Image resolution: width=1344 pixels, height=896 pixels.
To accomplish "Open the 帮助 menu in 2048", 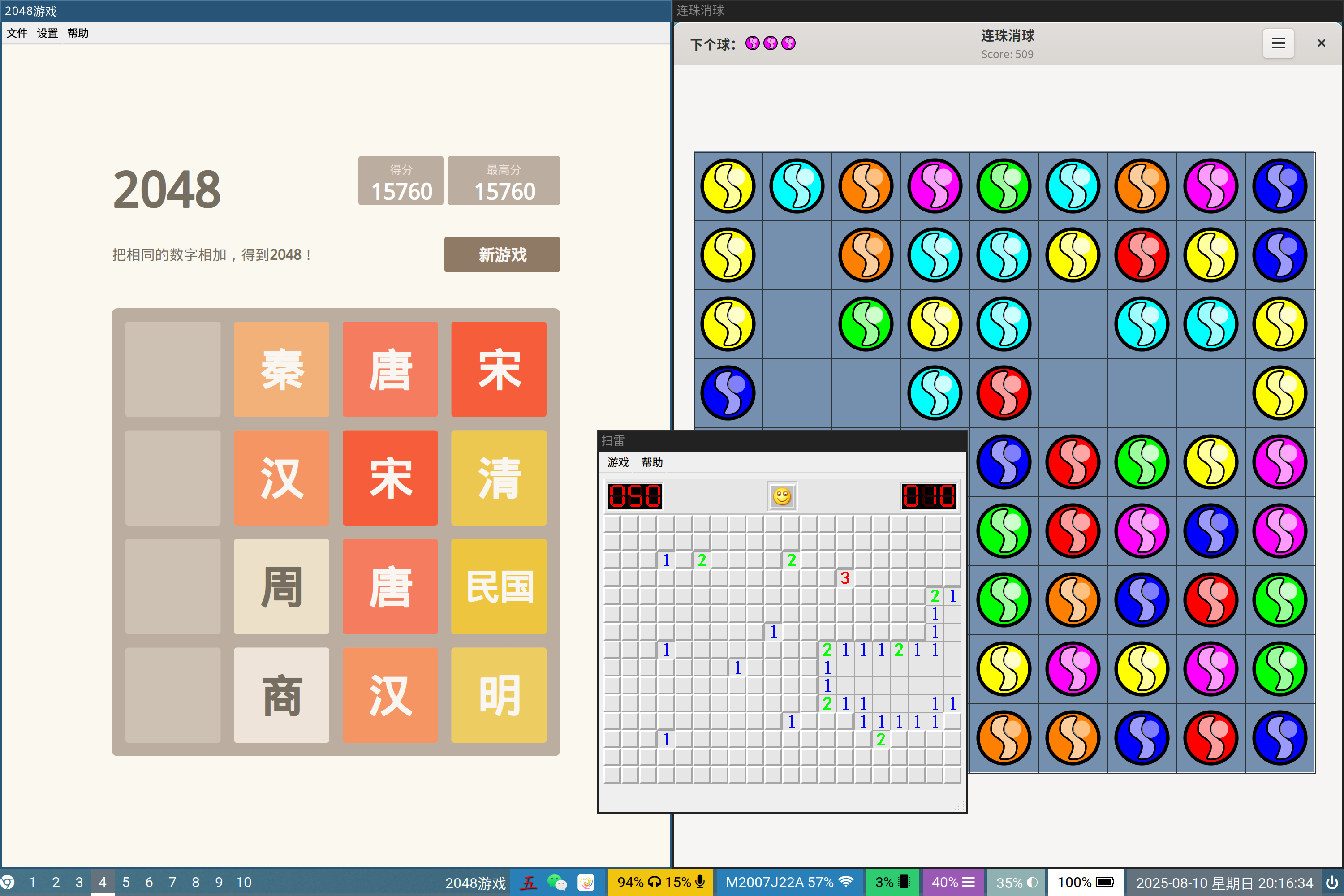I will tap(78, 33).
